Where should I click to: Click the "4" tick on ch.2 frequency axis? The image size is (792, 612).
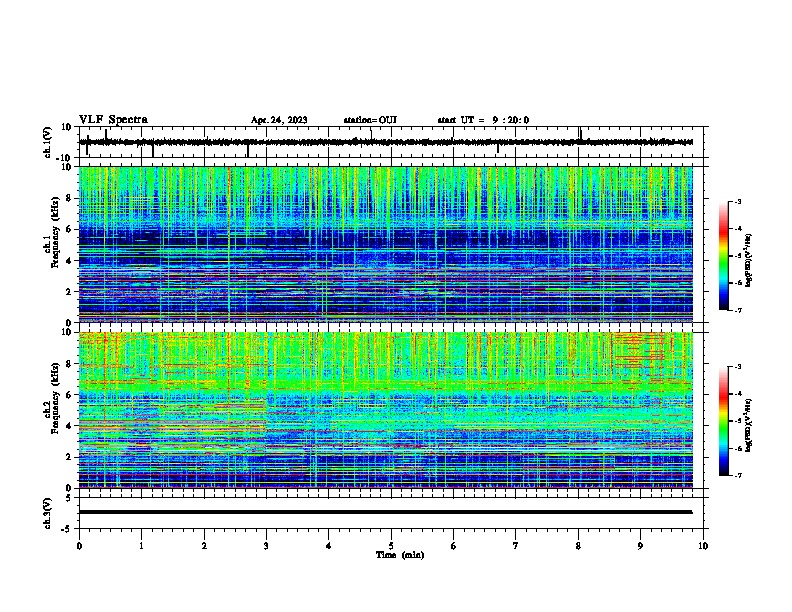tap(71, 426)
